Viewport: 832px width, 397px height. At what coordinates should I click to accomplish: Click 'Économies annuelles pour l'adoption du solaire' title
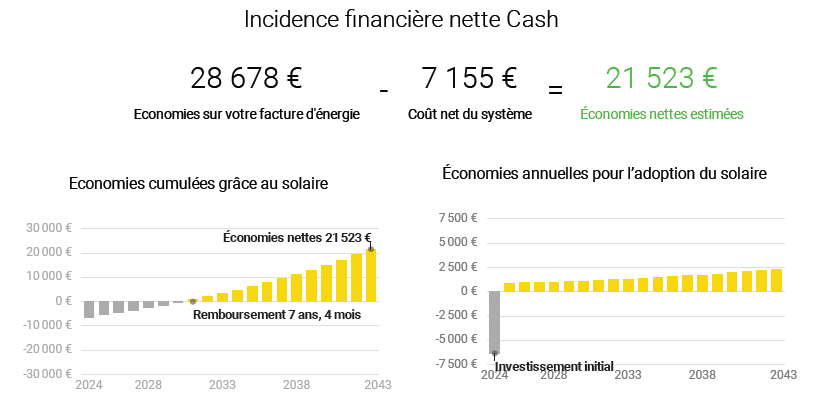click(604, 174)
